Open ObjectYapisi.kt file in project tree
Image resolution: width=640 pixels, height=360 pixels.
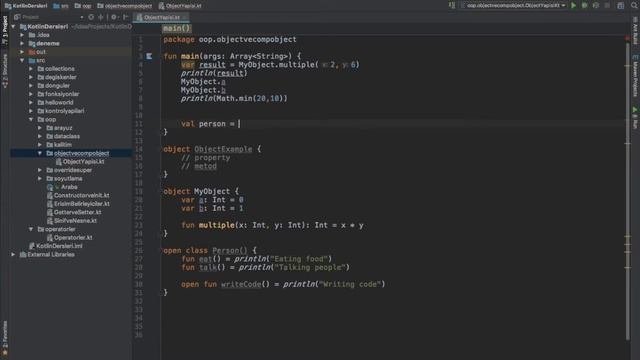pos(83,162)
